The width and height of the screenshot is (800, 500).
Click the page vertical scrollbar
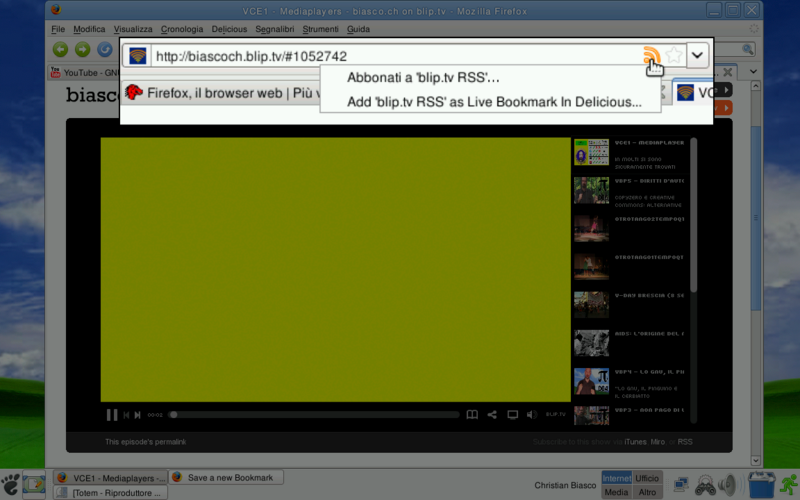[756, 217]
